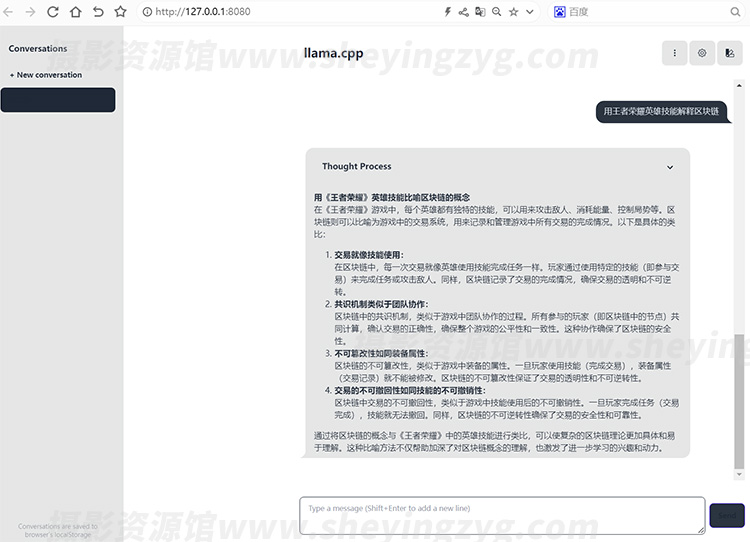Click the browser back arrow
Image resolution: width=750 pixels, height=542 pixels.
(x=8, y=12)
